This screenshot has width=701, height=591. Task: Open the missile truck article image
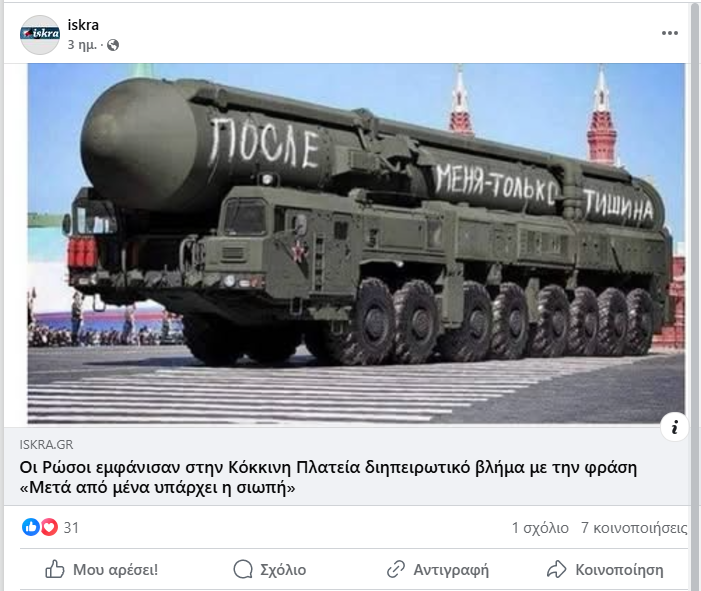click(x=356, y=244)
